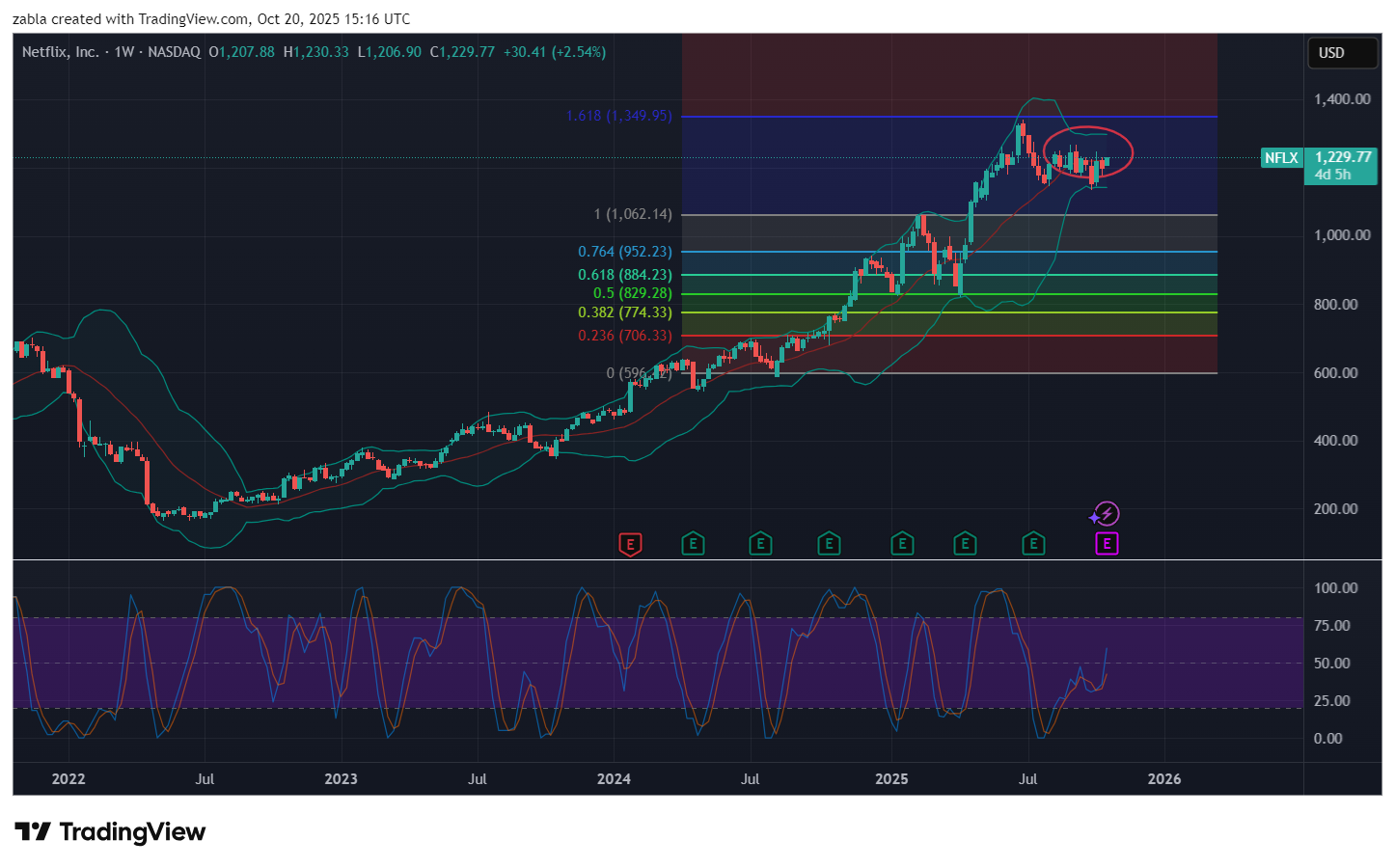Click the TradingView logo icon
The width and height of the screenshot is (1395, 868).
point(33,832)
